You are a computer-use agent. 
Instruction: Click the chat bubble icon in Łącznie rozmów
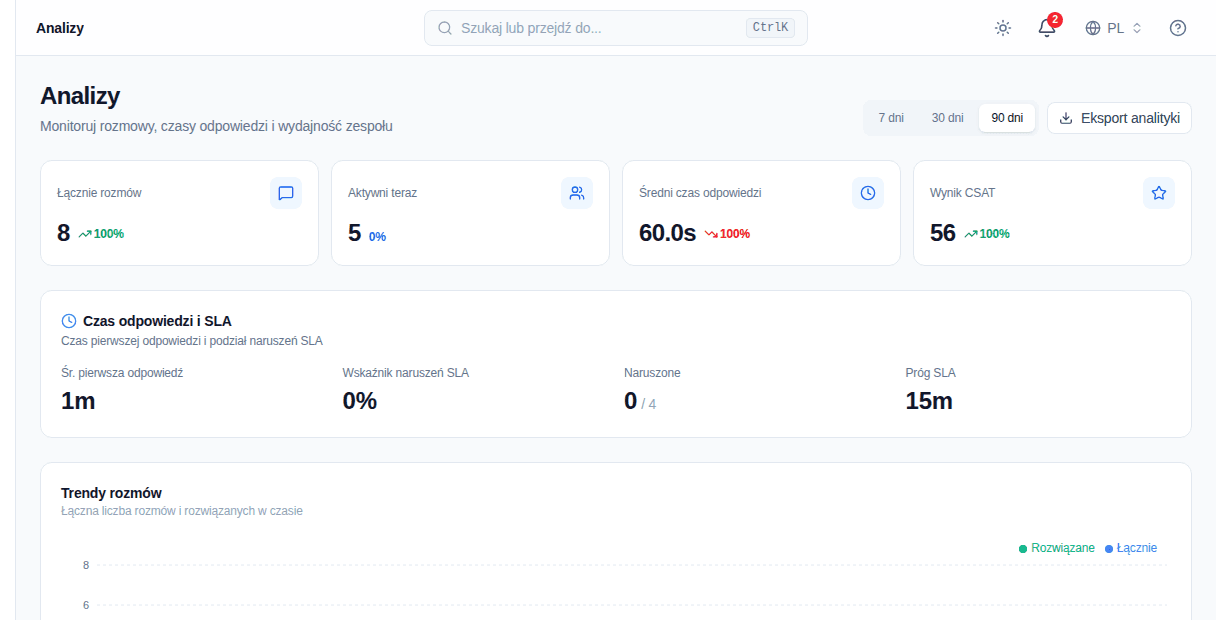286,193
